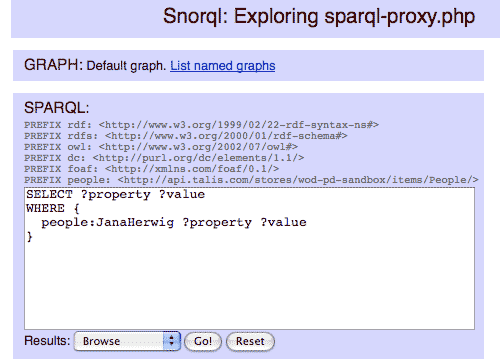Click the closing brace line in query
This screenshot has height=360, width=500.
(30, 236)
